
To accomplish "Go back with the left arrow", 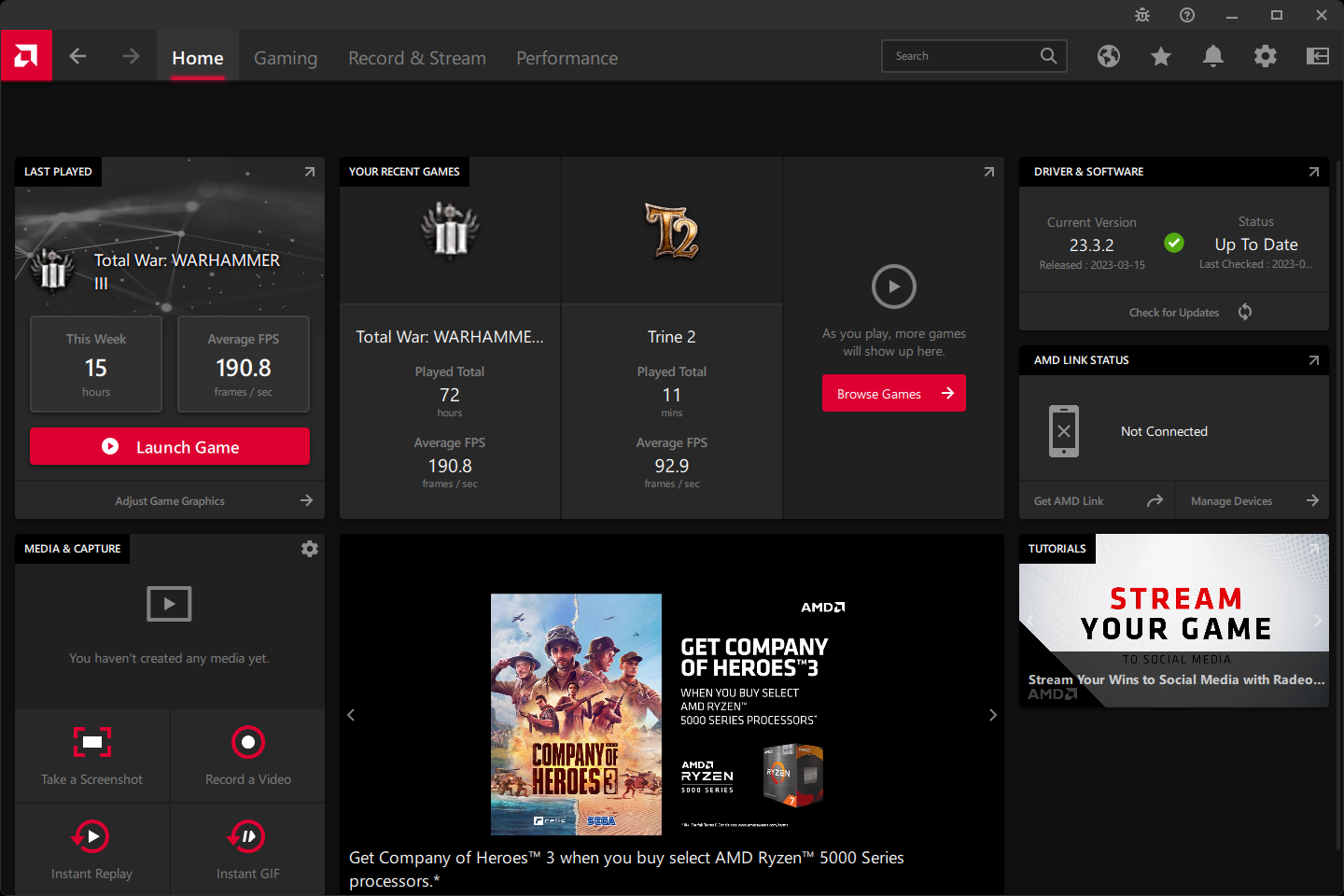I will click(77, 56).
